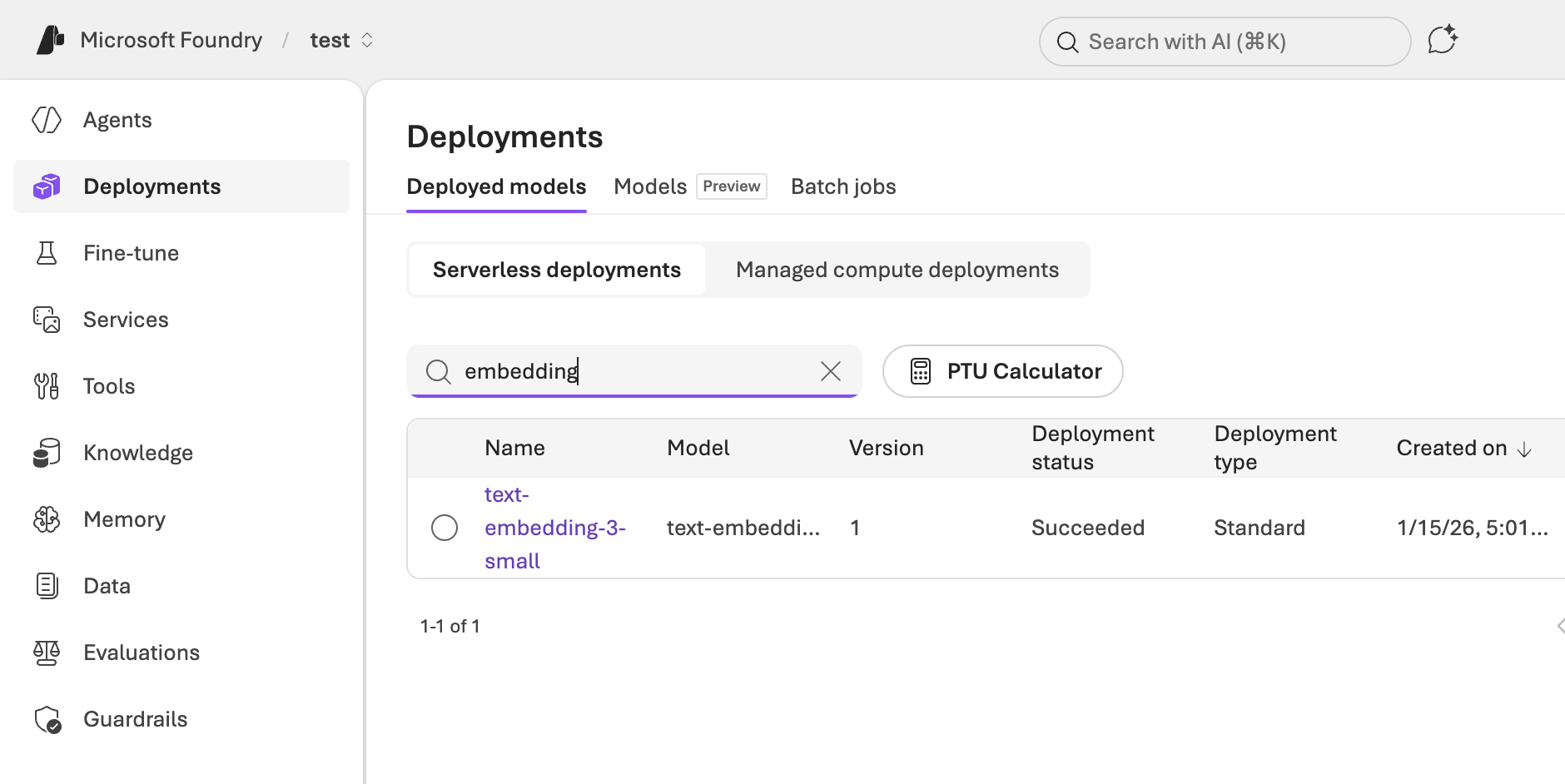Viewport: 1565px width, 784px height.
Task: Select Managed compute deployments tab
Action: pyautogui.click(x=897, y=270)
